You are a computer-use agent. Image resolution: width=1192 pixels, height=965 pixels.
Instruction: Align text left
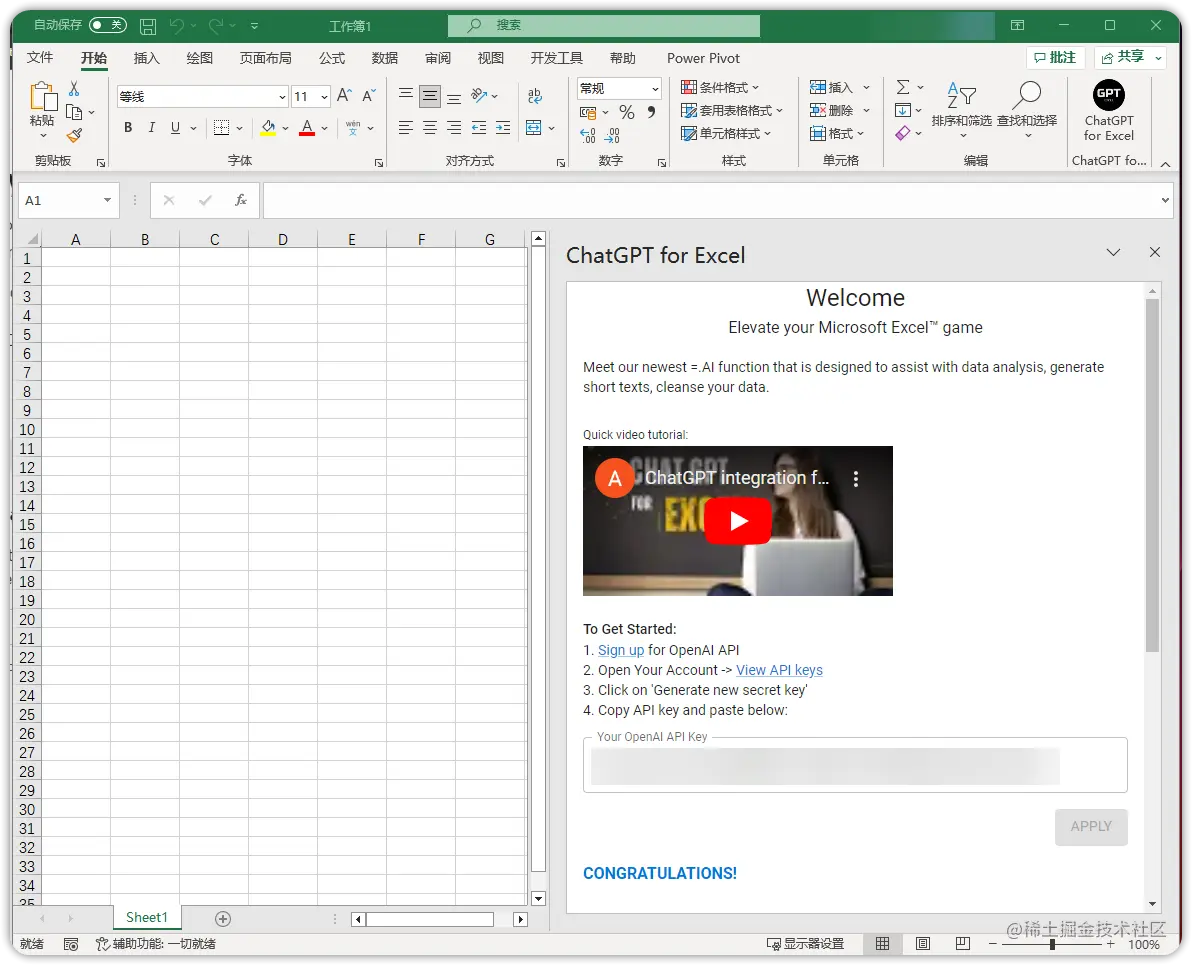coord(406,128)
